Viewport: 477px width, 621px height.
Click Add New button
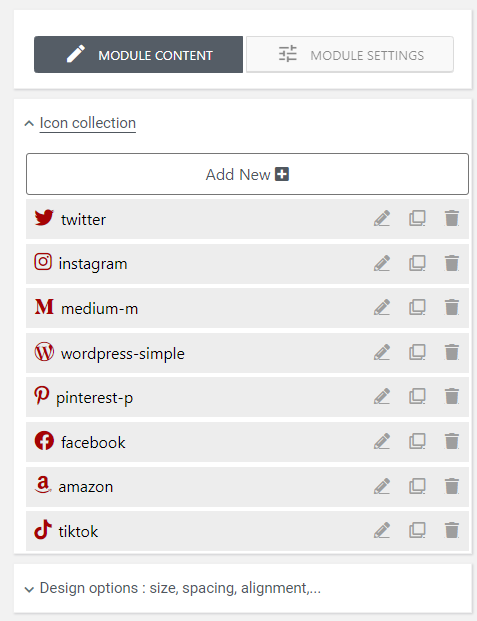click(x=247, y=174)
